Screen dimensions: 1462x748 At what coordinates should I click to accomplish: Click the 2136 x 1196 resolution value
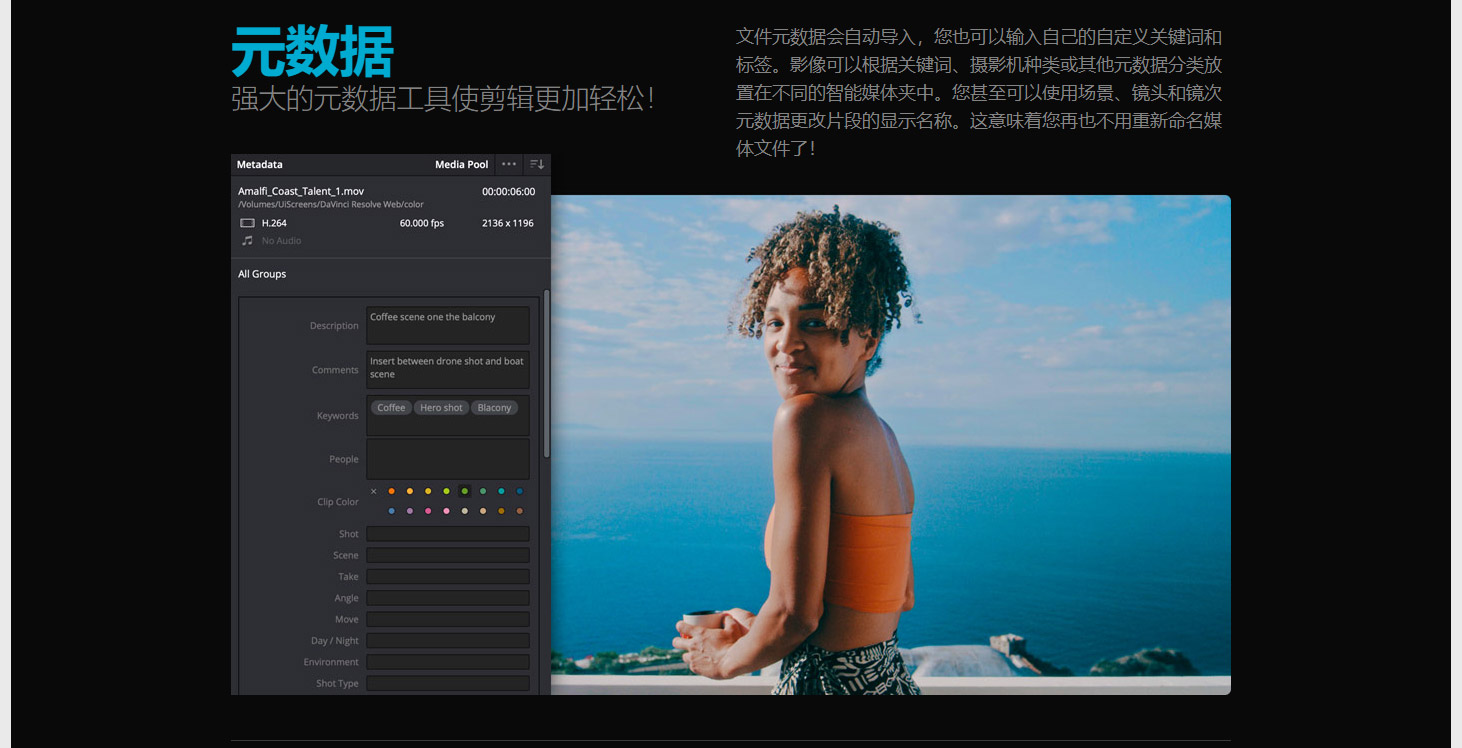pos(508,223)
